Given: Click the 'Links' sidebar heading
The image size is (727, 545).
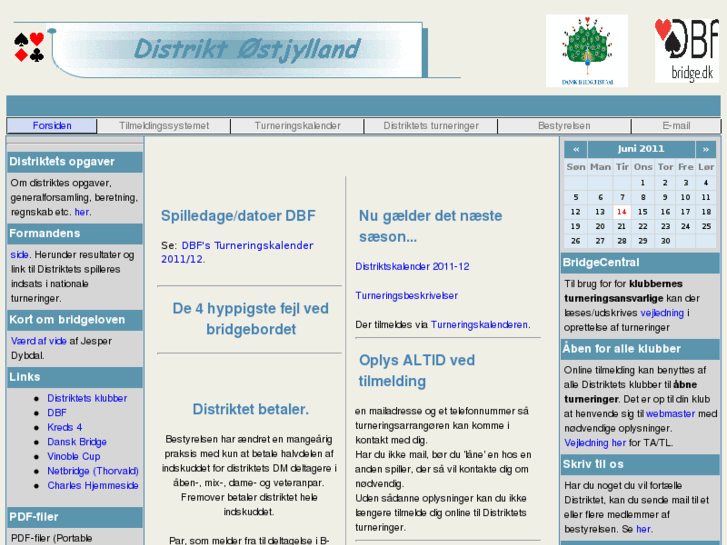Looking at the screenshot, I should 75,377.
